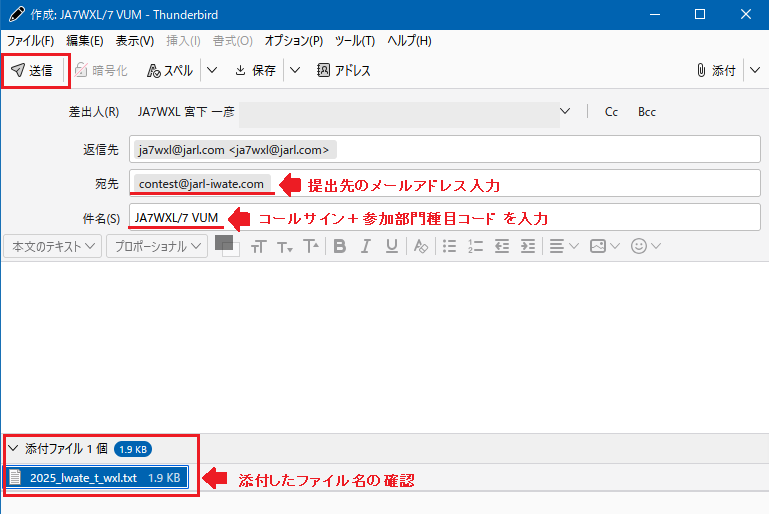Image resolution: width=769 pixels, height=514 pixels.
Task: Toggle underline text formatting
Action: [391, 246]
